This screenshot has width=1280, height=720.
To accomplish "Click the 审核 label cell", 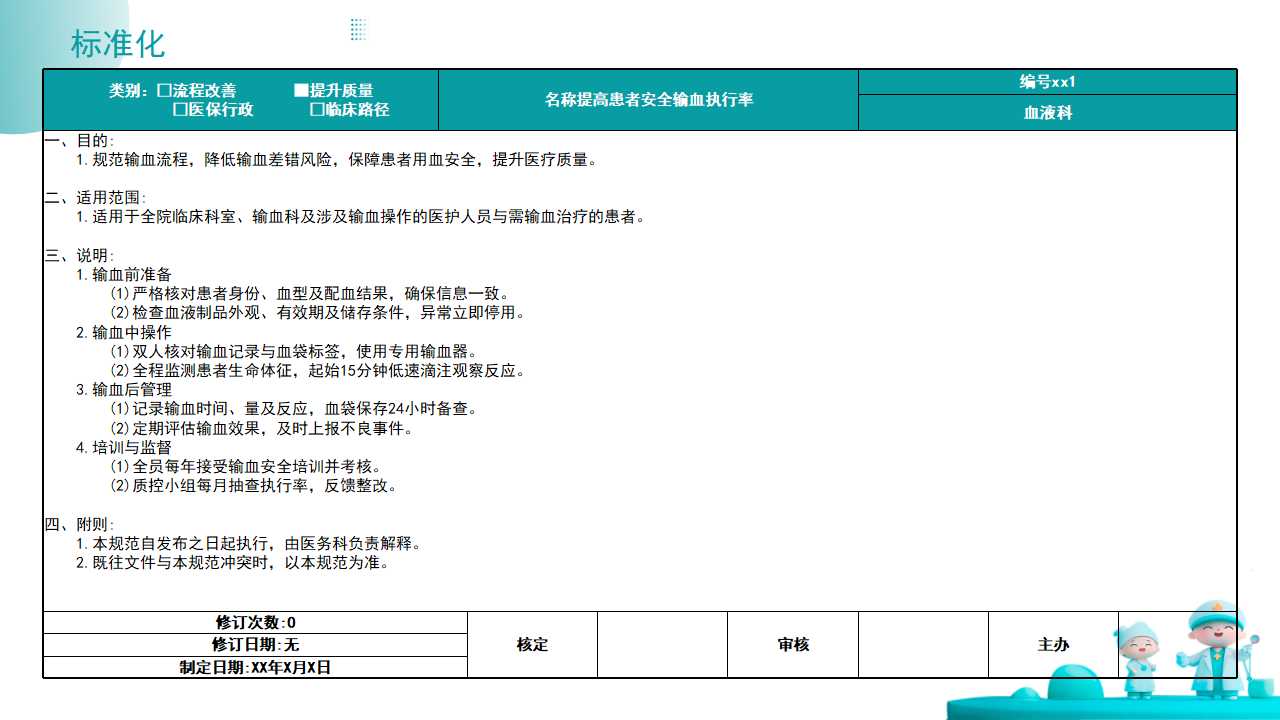I will point(793,645).
